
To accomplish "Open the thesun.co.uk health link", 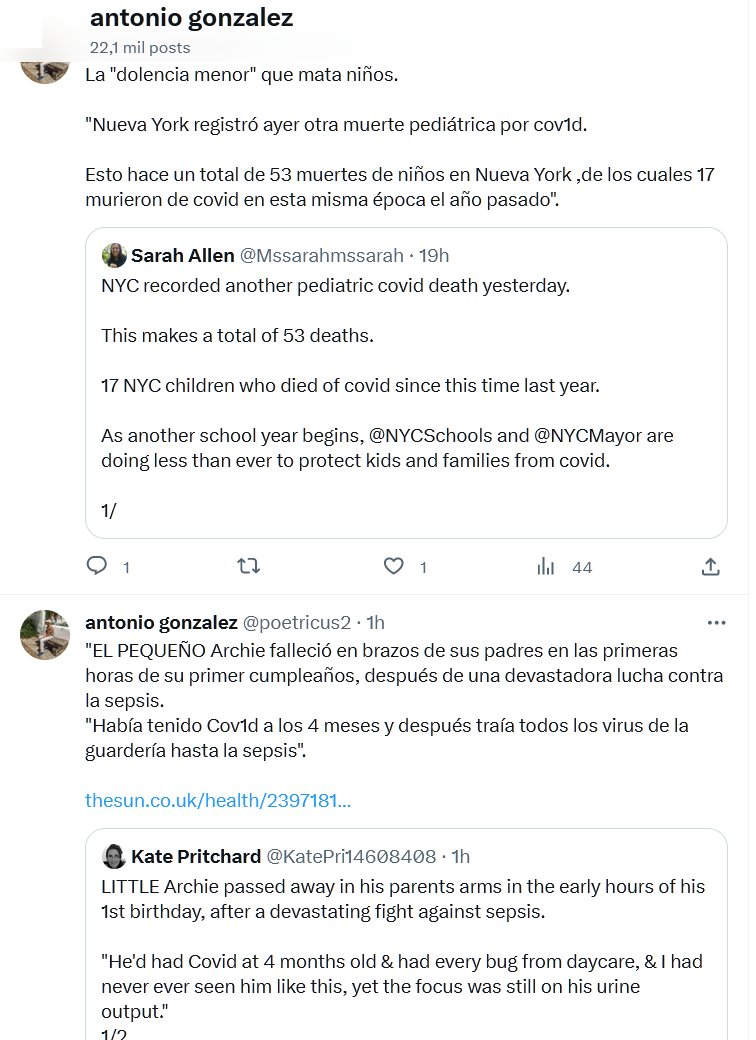I will click(x=218, y=800).
